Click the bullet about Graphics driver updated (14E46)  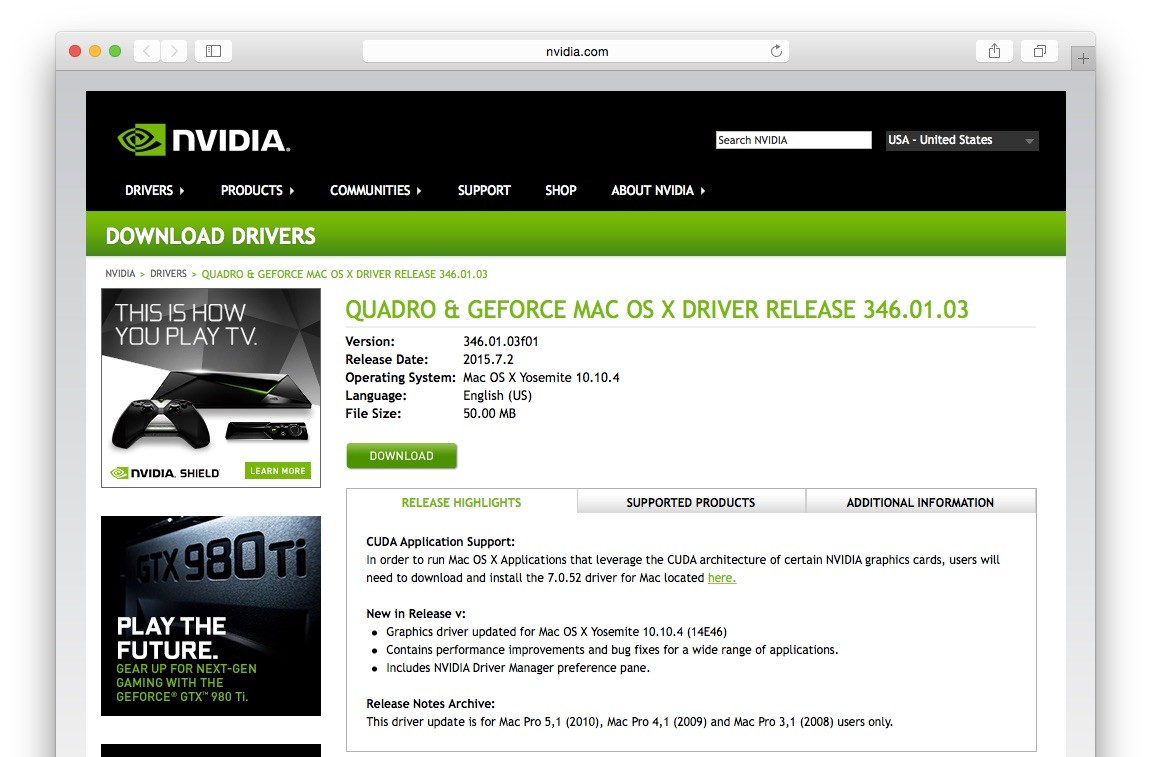tap(556, 631)
